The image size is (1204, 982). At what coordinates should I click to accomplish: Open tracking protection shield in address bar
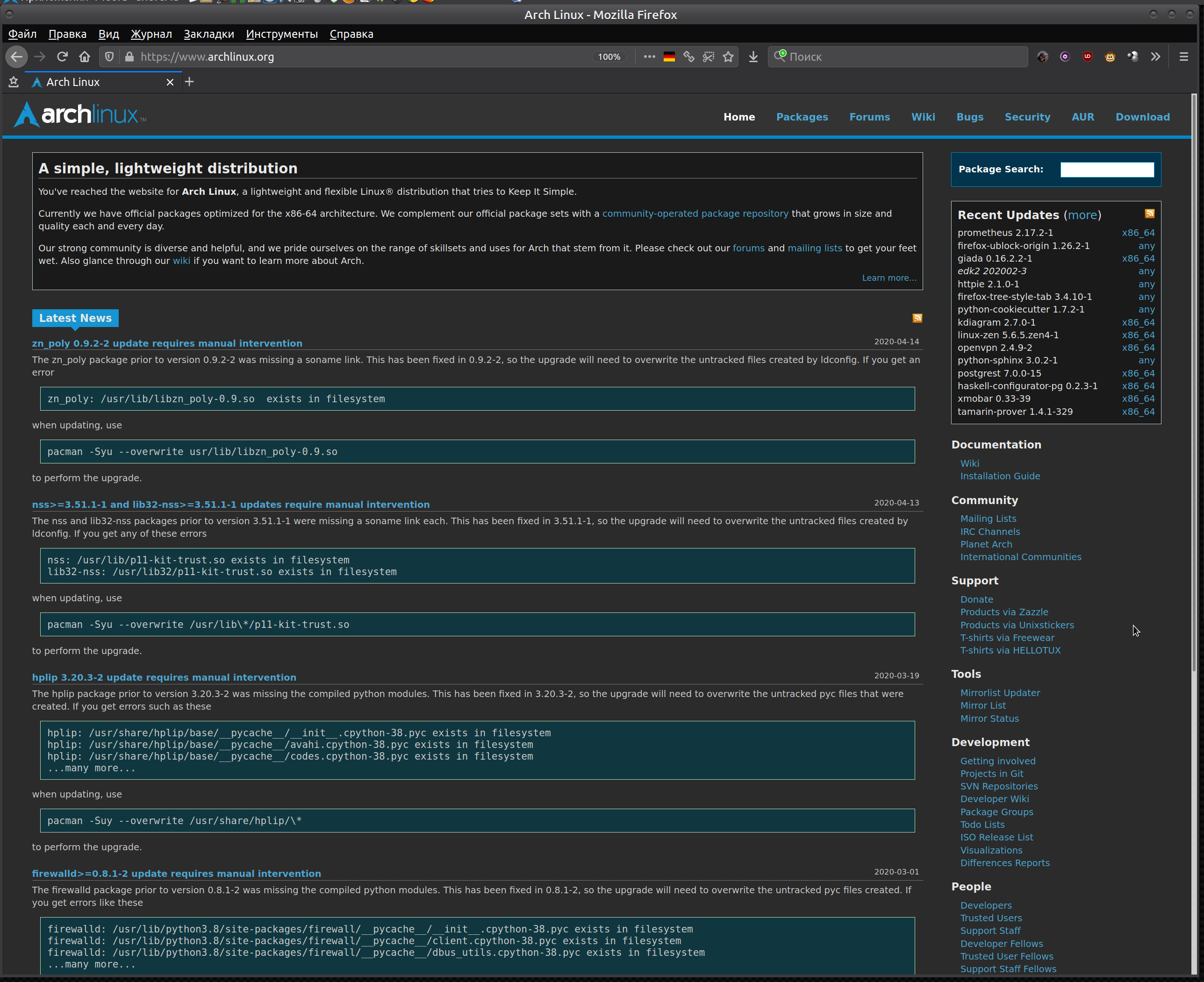click(x=110, y=57)
